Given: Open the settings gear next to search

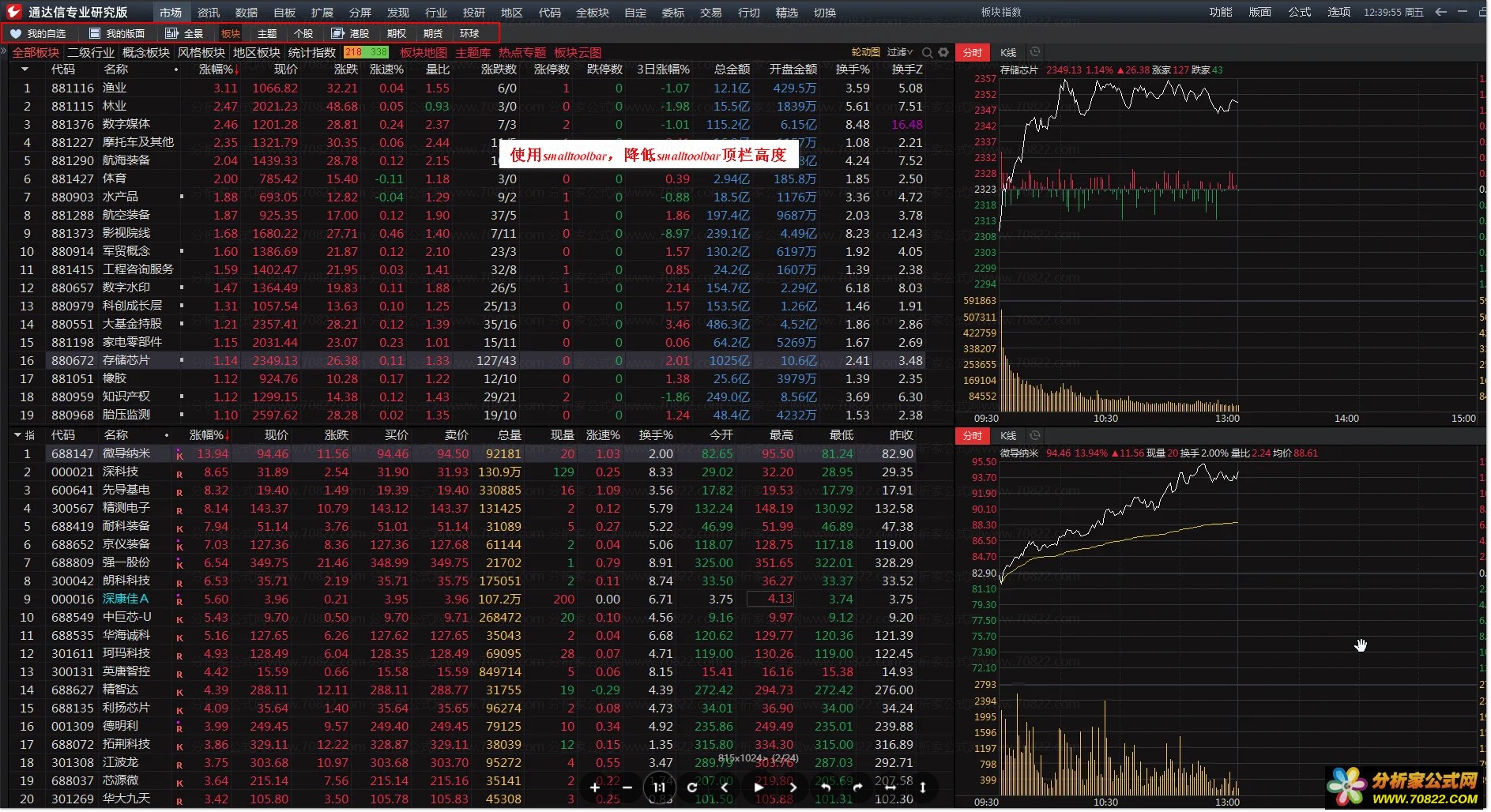Looking at the screenshot, I should point(943,53).
